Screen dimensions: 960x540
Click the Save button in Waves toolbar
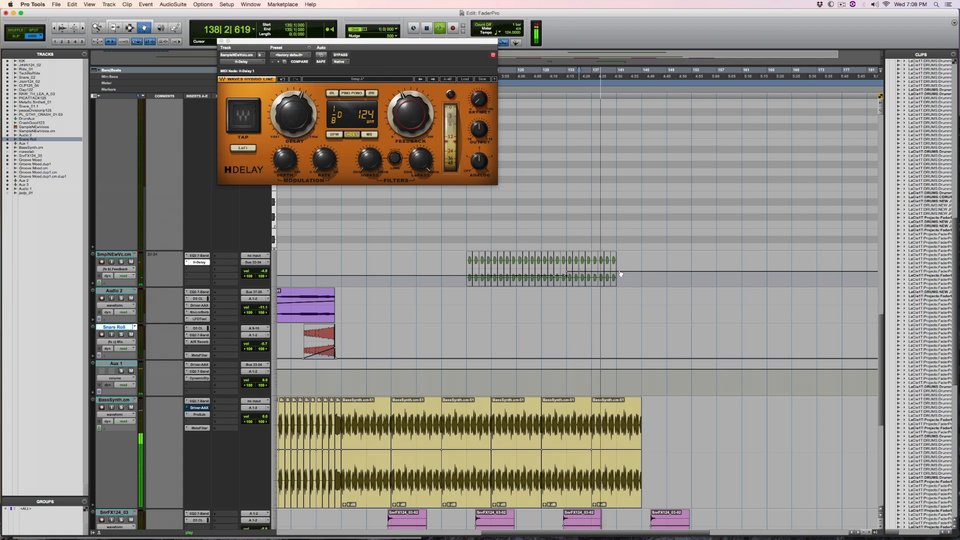482,79
